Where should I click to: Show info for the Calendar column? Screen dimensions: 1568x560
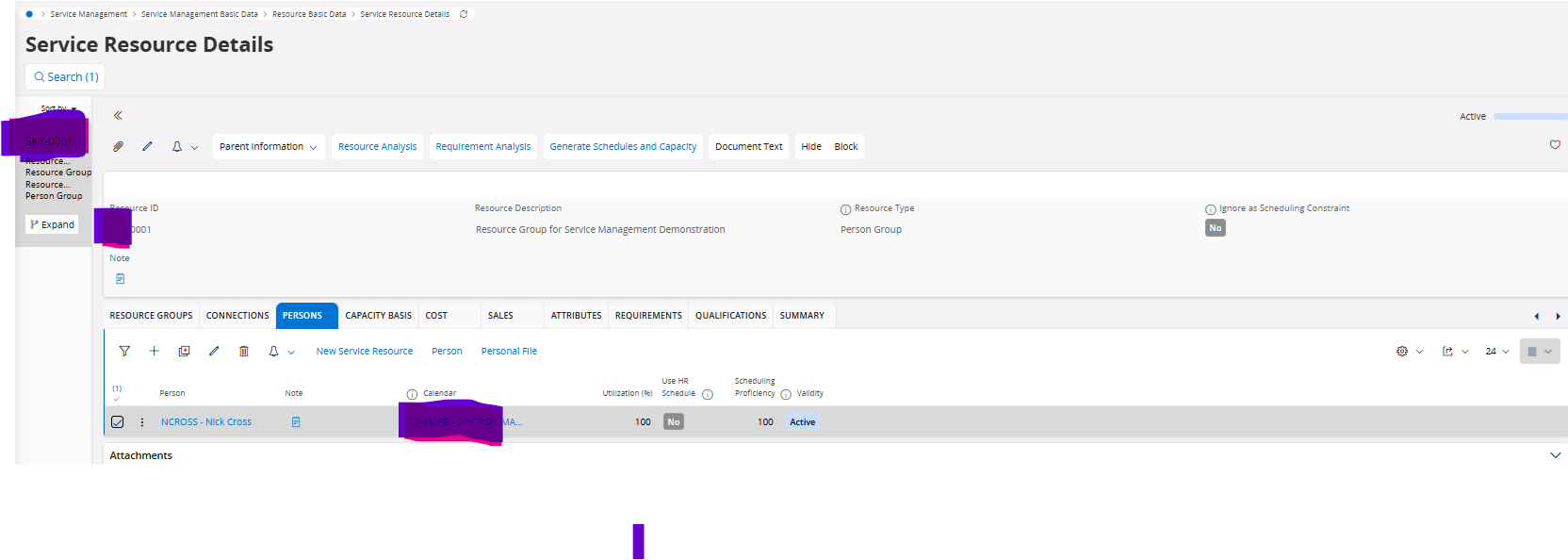[x=412, y=394]
